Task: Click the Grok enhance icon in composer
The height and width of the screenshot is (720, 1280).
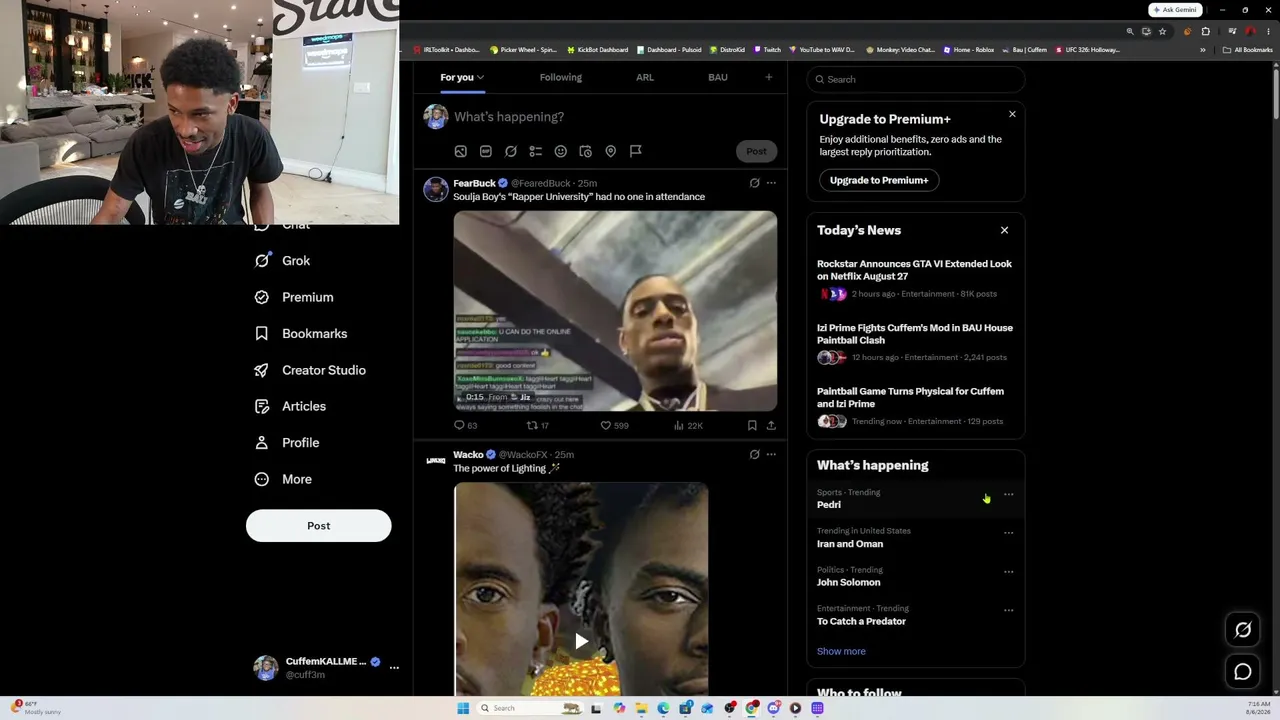Action: pyautogui.click(x=511, y=151)
